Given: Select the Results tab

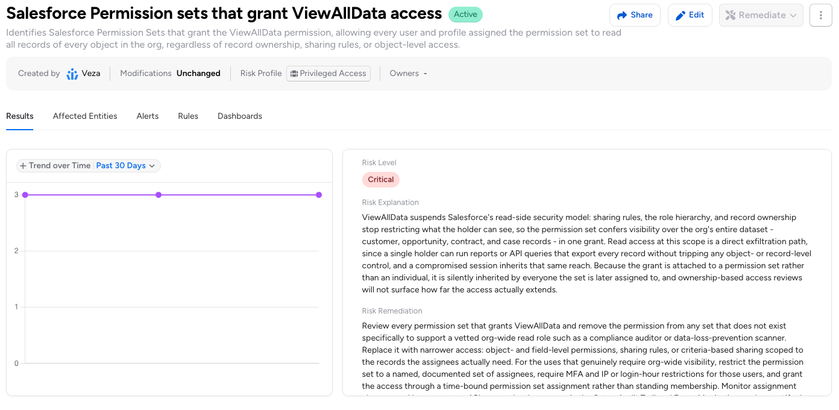Looking at the screenshot, I should (20, 116).
